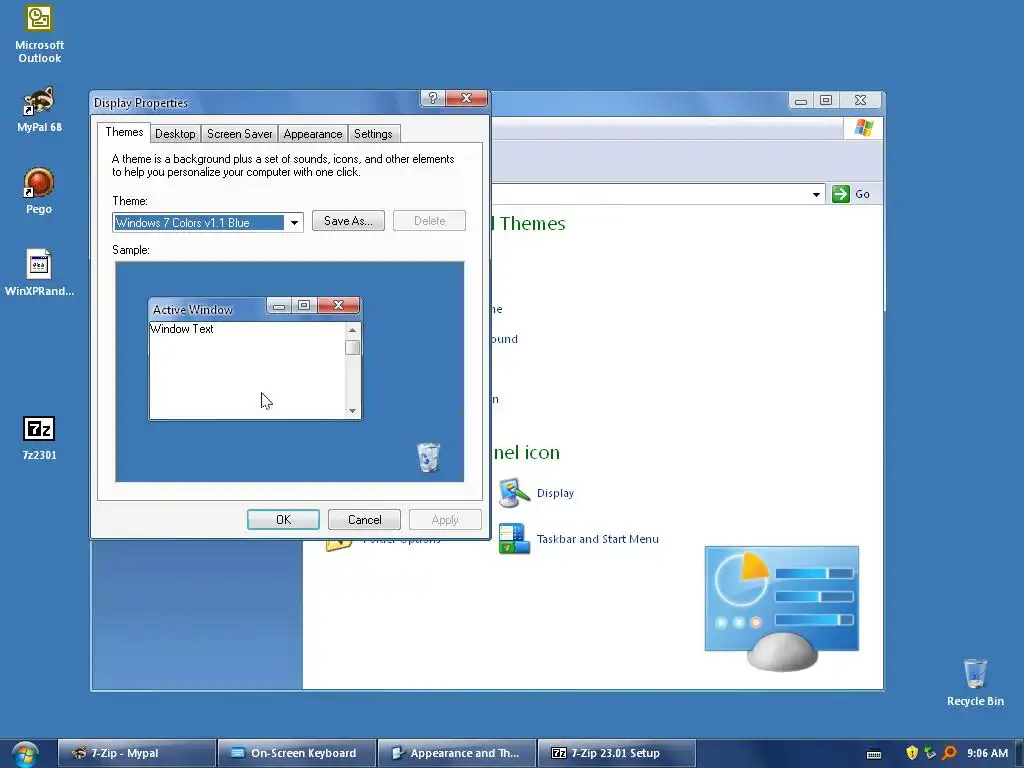Click the green network tray icon
Screen dimensions: 1024x768
click(930, 753)
